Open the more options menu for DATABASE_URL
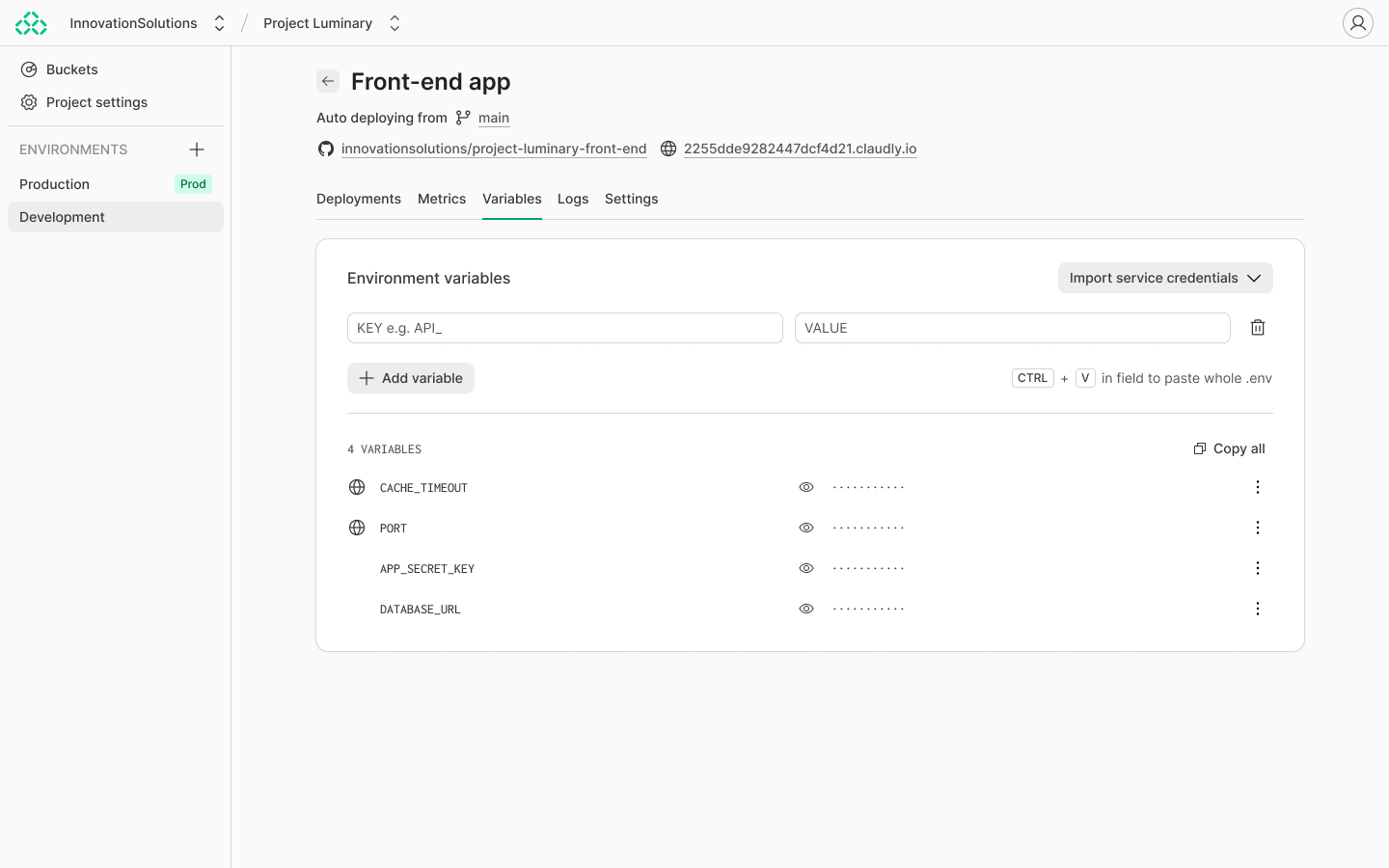Image resolution: width=1389 pixels, height=868 pixels. click(x=1258, y=609)
